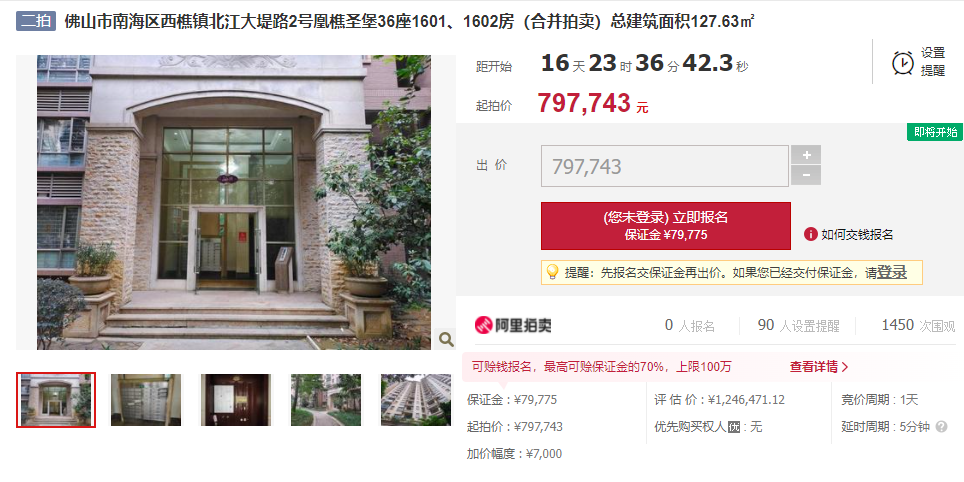Select the mailbox photo thumbnail
964x482 pixels.
[x=146, y=400]
